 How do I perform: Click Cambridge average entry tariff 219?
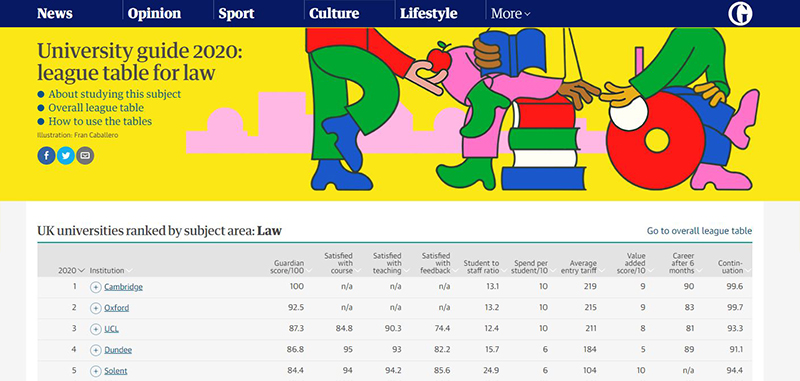(590, 287)
